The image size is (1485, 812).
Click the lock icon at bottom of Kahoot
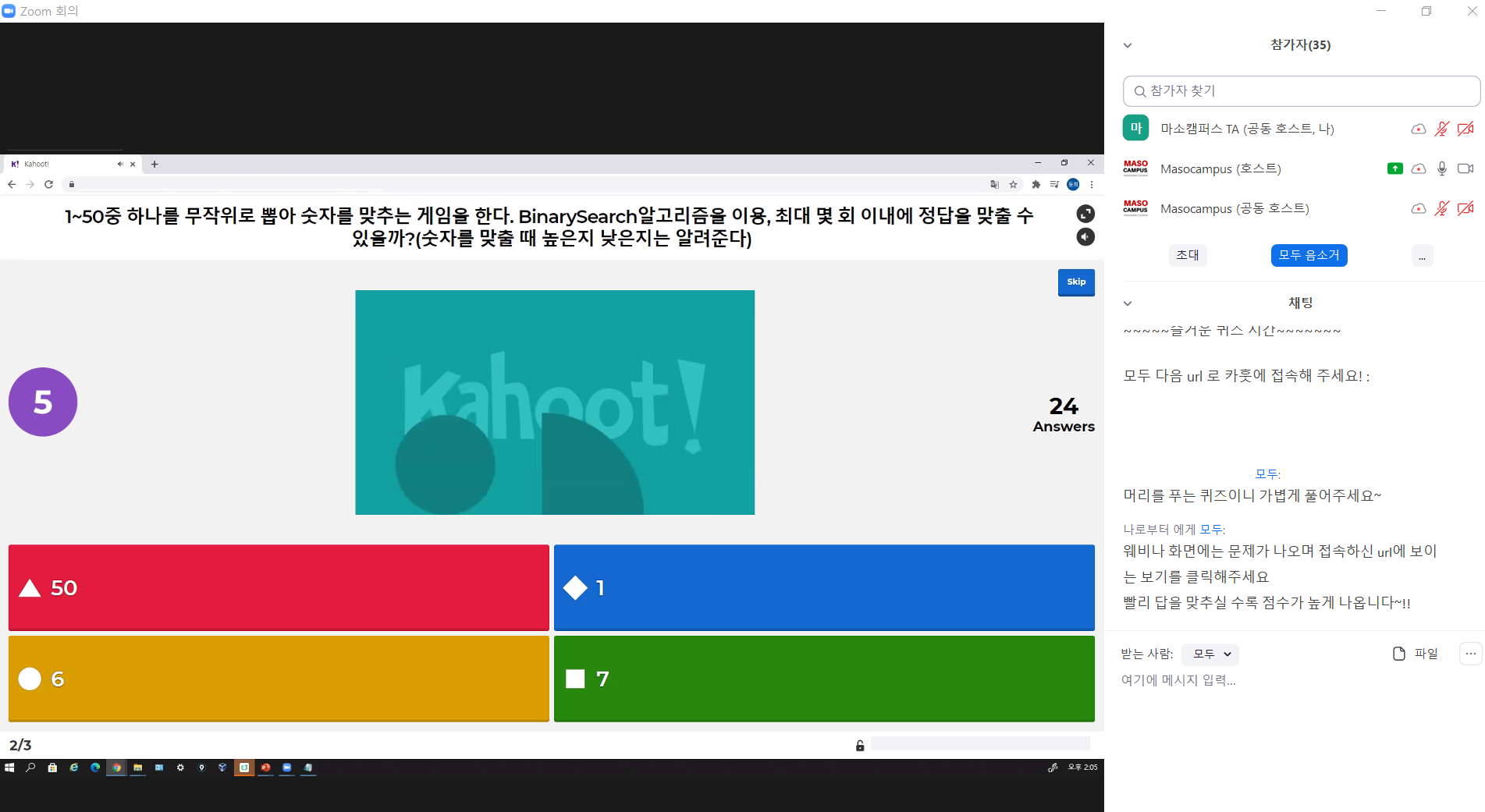[x=860, y=746]
